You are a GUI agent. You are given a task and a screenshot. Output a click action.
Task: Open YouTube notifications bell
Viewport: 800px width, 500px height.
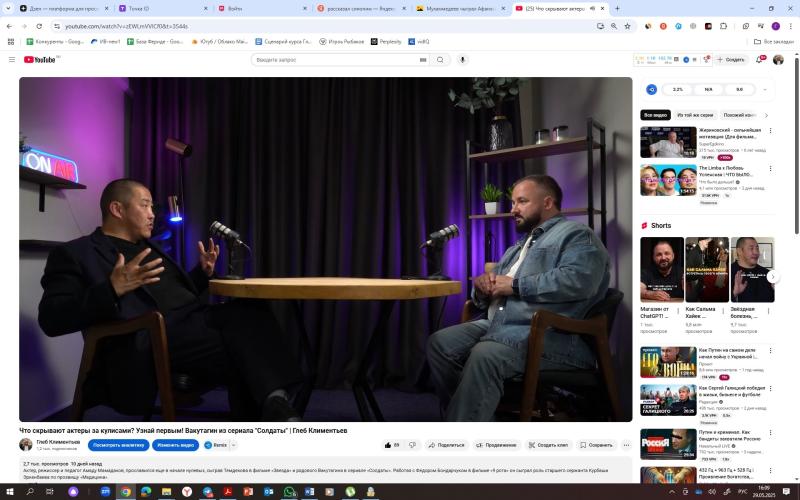pyautogui.click(x=759, y=60)
